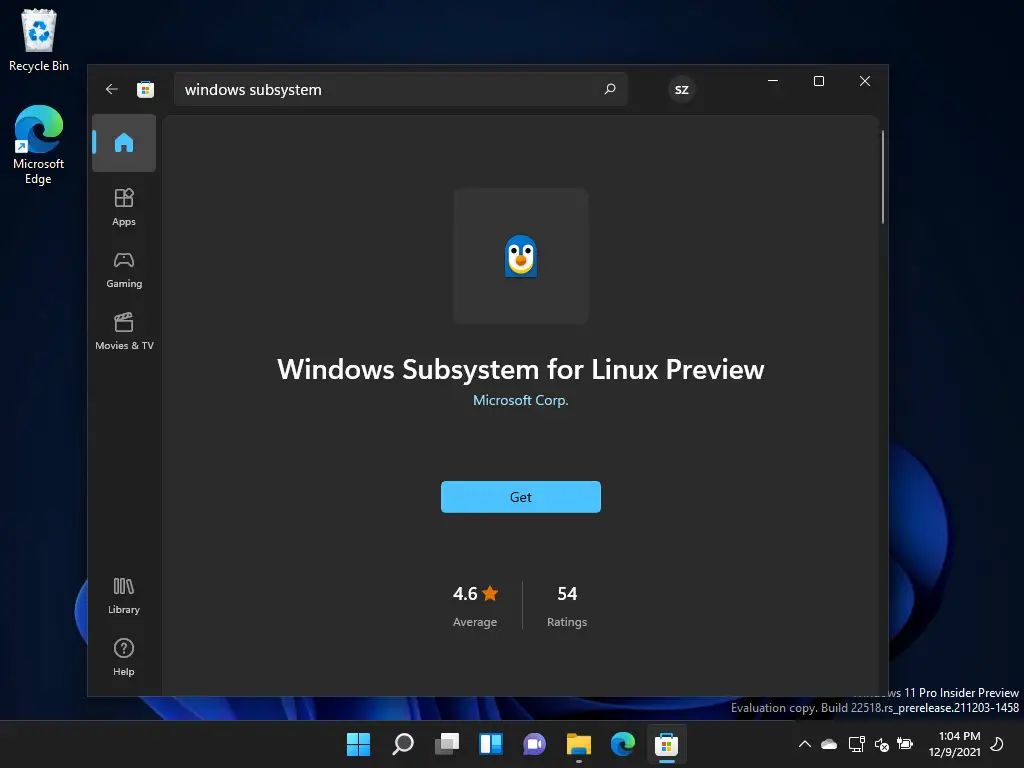Open the Widgets panel from taskbar
This screenshot has width=1024, height=768.
click(490, 744)
